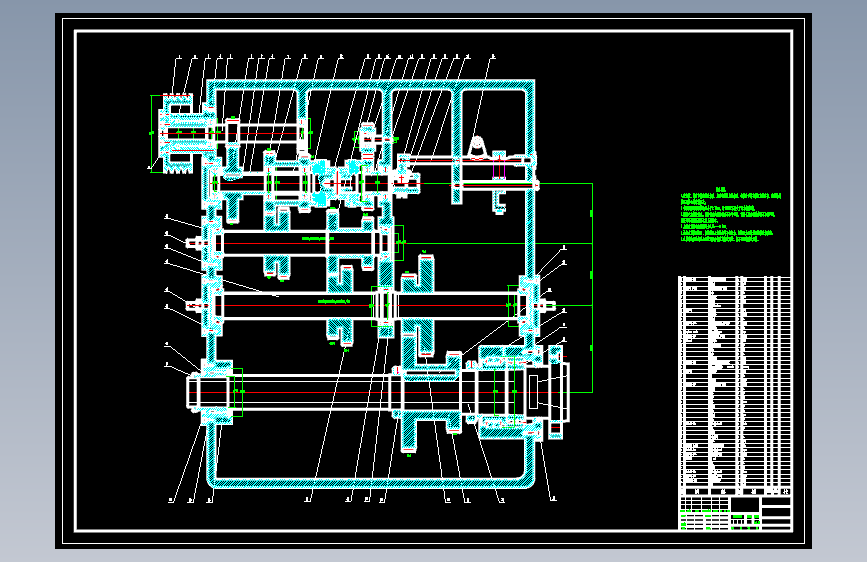
Task: Click the parts list table
Action: point(735,386)
